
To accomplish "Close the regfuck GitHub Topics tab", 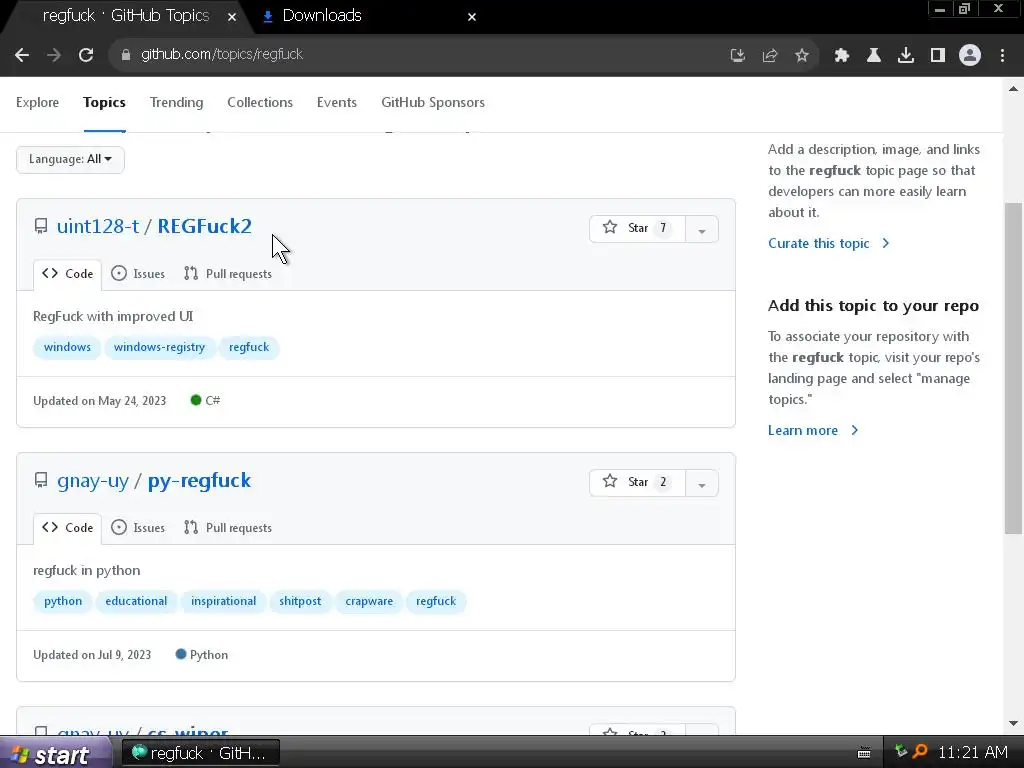I will pyautogui.click(x=232, y=17).
